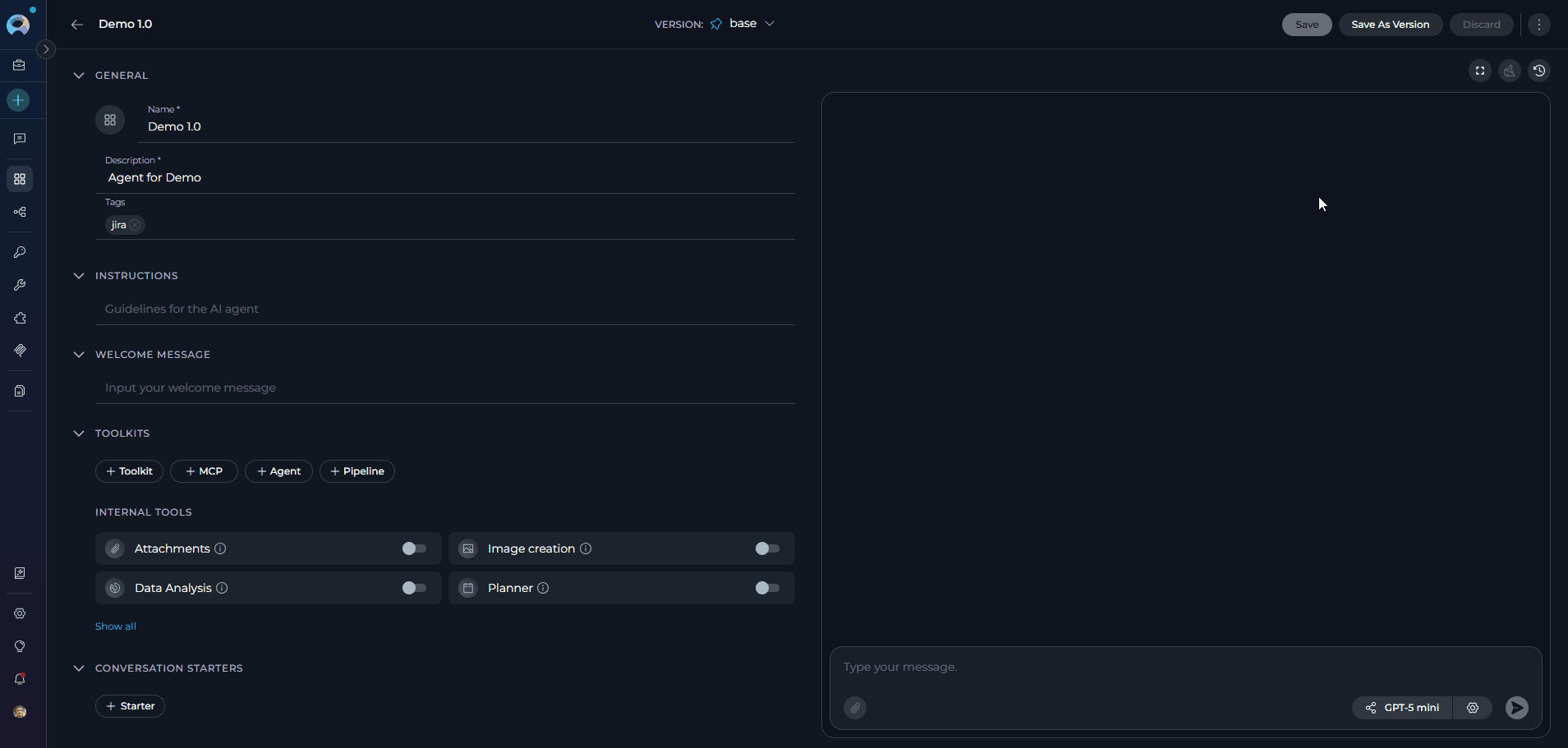
Task: Click the Show all link
Action: pos(116,626)
